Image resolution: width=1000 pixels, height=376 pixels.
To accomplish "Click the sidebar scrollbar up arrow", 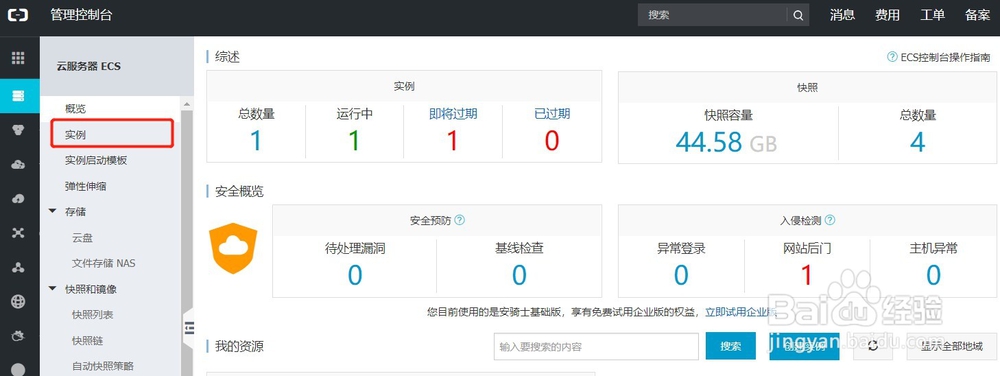I will pyautogui.click(x=187, y=104).
